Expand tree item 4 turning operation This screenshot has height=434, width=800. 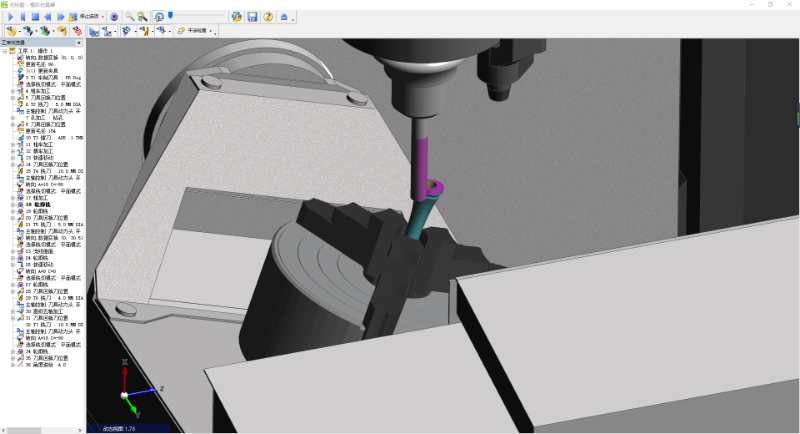click(13, 91)
